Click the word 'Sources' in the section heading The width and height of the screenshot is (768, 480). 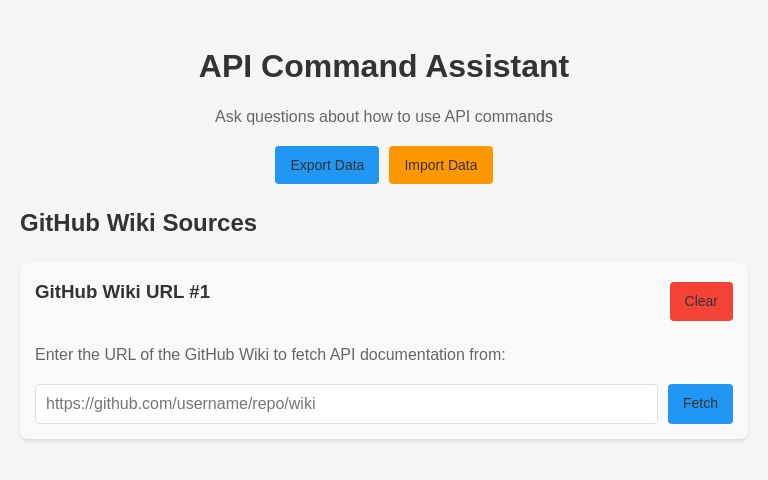[x=209, y=223]
